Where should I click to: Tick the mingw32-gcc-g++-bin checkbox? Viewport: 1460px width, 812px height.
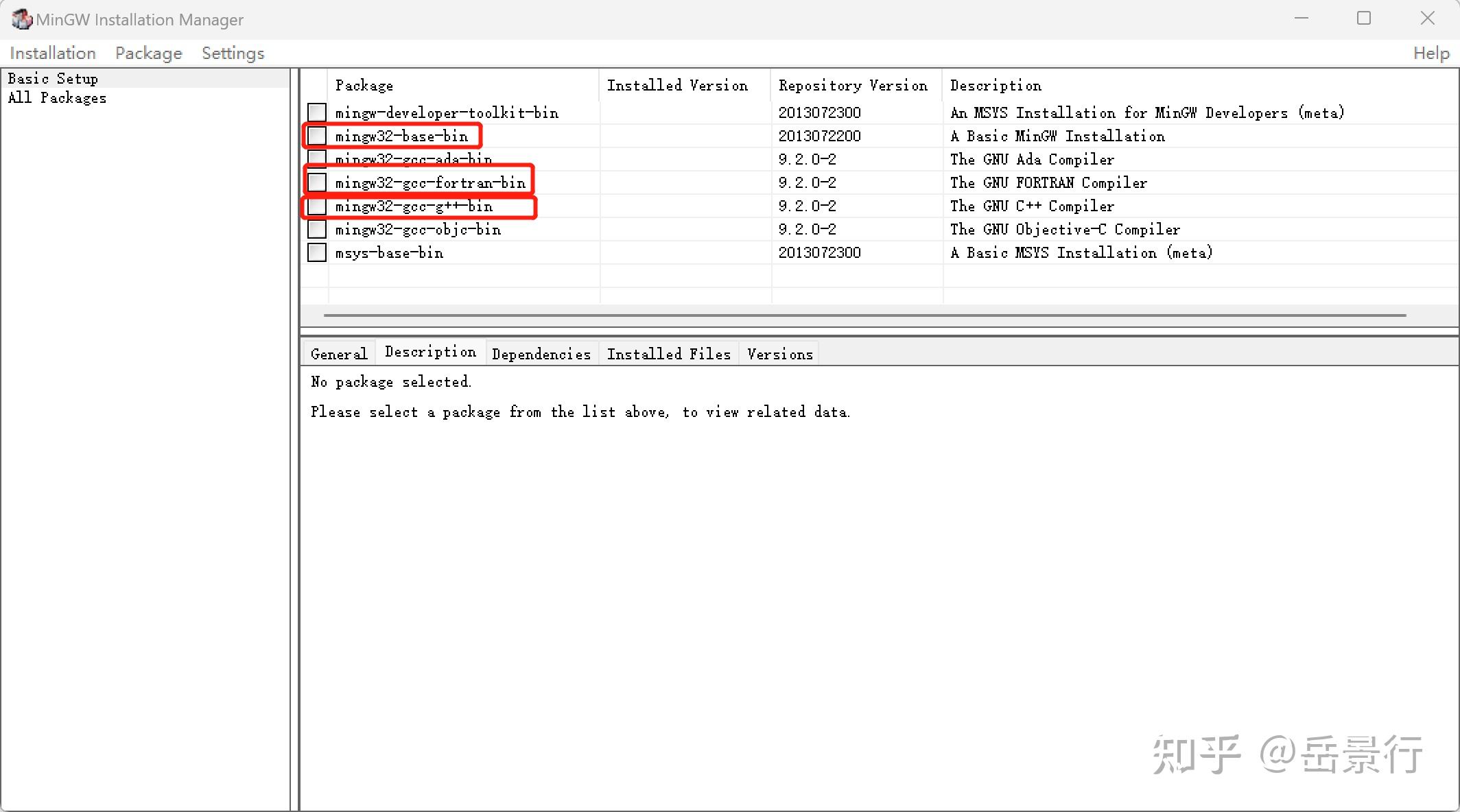click(317, 206)
